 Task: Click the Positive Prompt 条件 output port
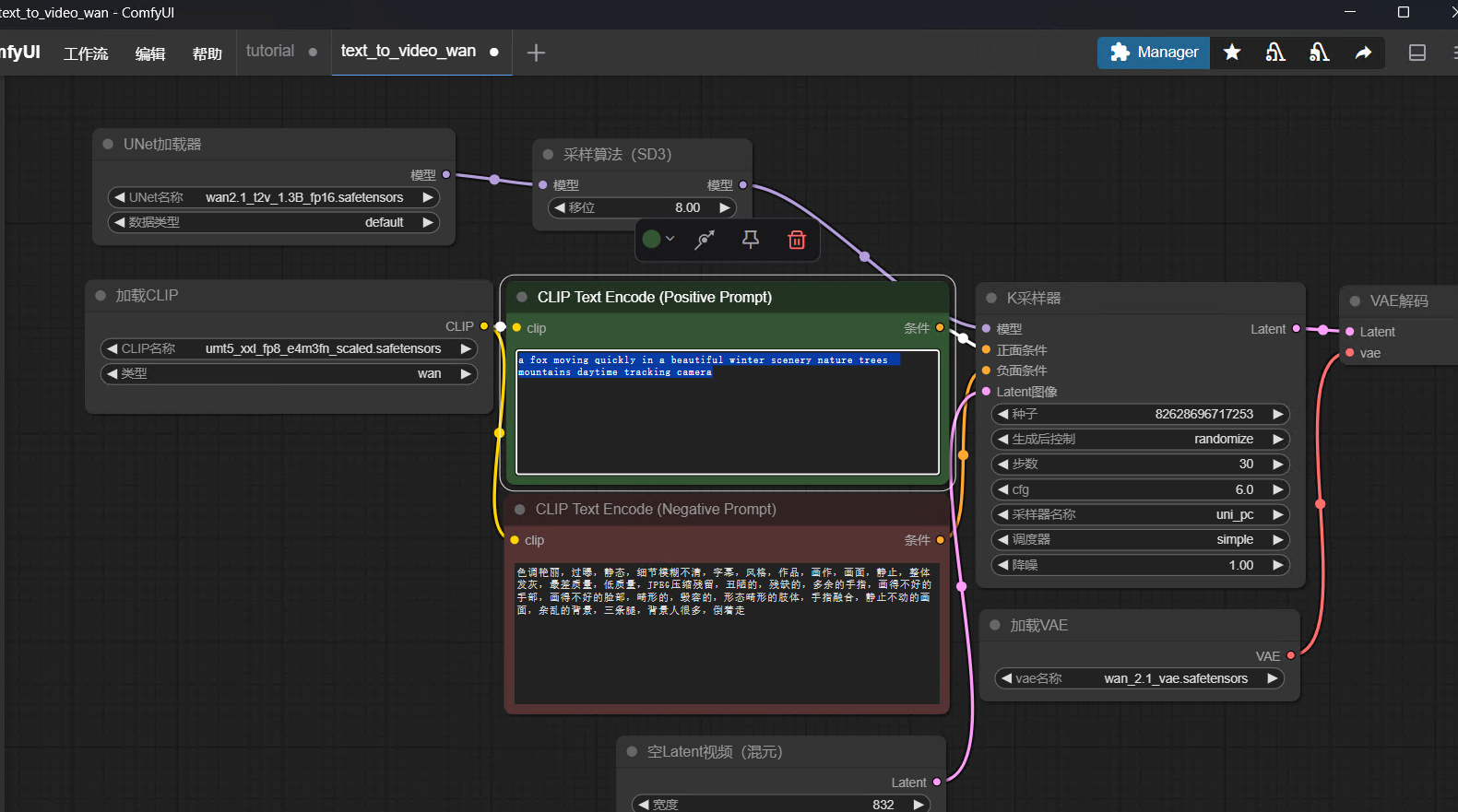point(940,327)
